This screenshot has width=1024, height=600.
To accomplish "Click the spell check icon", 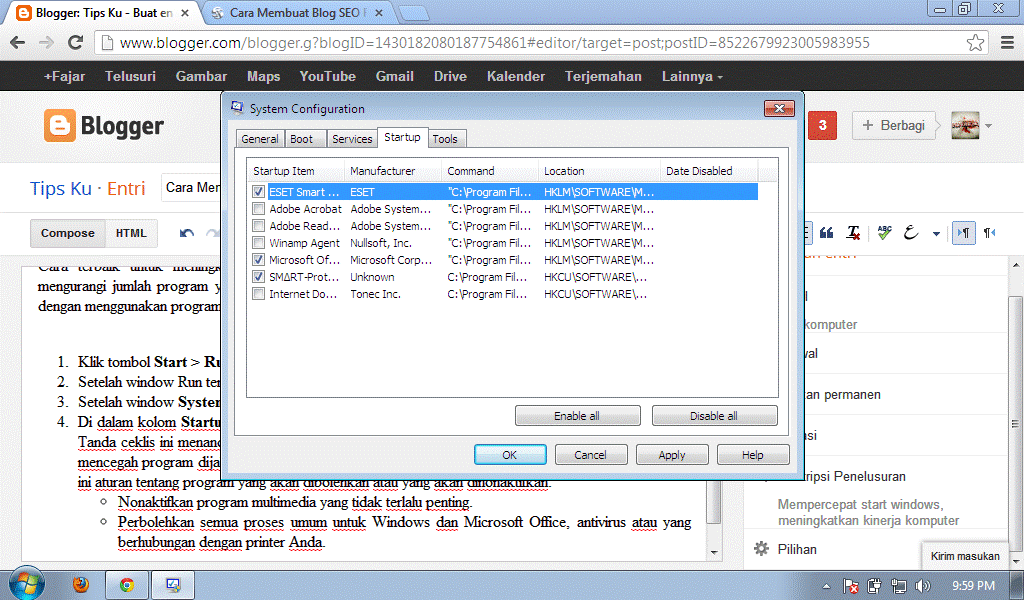I will pyautogui.click(x=884, y=232).
